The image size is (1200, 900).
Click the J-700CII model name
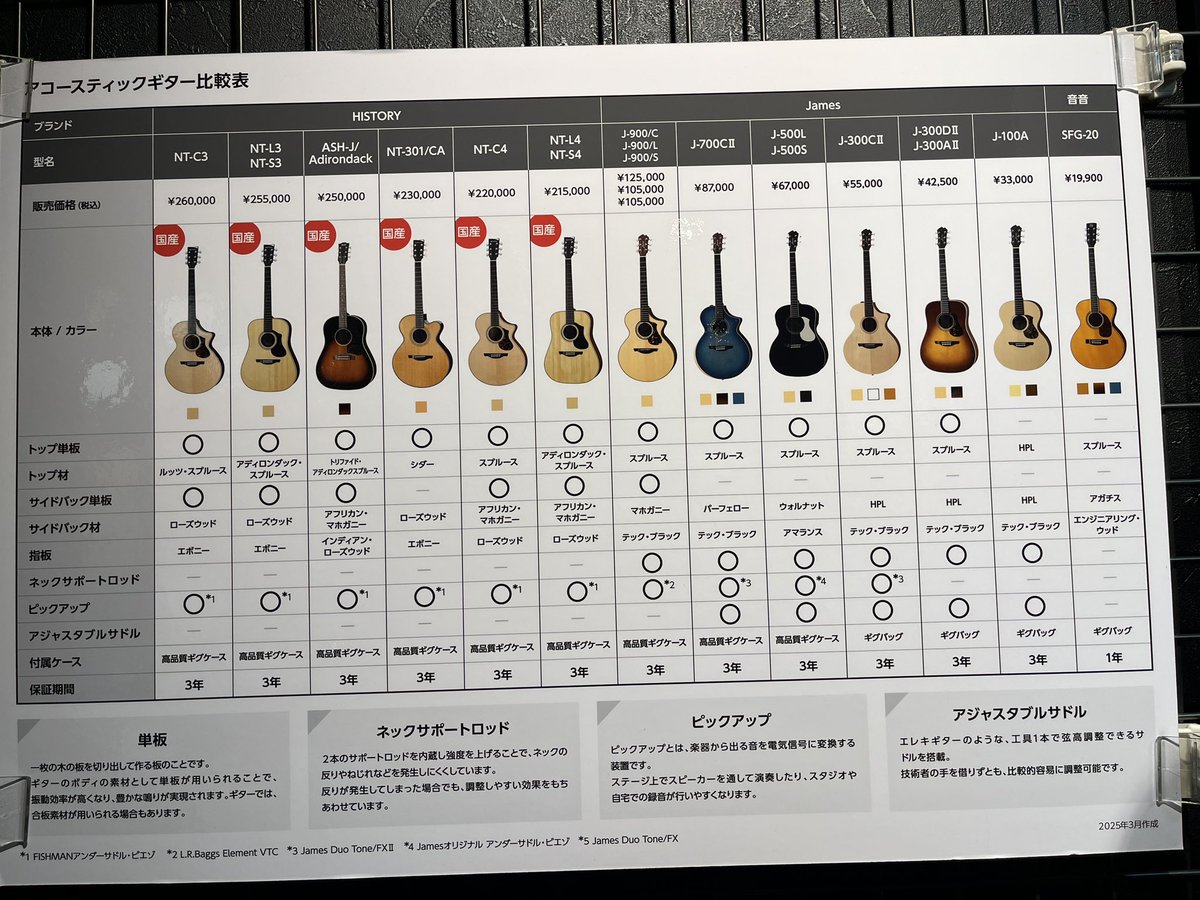click(x=711, y=142)
